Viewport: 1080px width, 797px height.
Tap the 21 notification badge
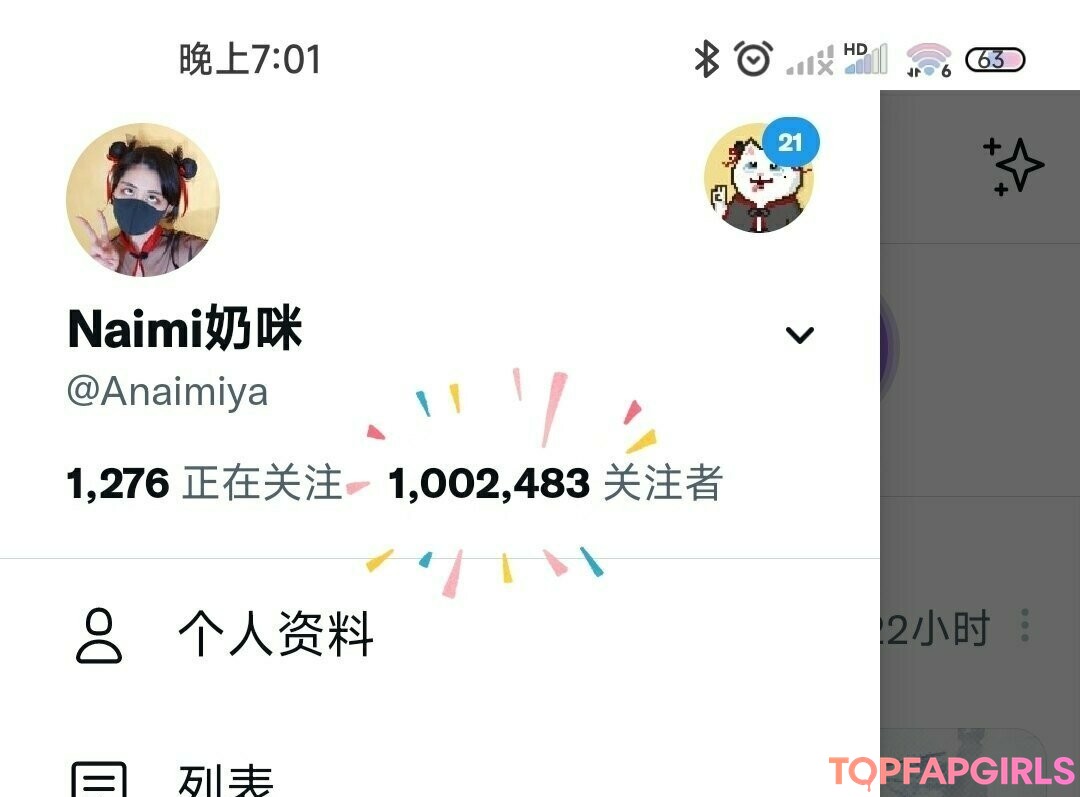[790, 143]
